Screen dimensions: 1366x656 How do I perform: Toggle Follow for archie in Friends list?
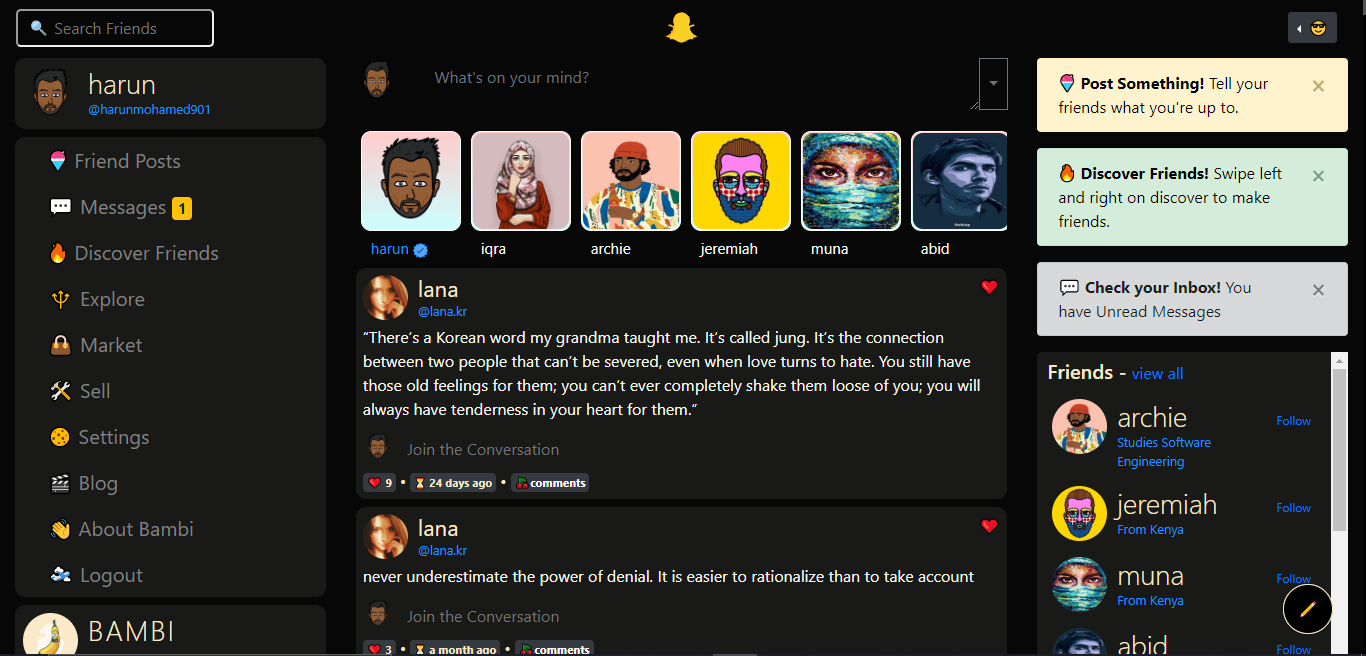(x=1293, y=421)
